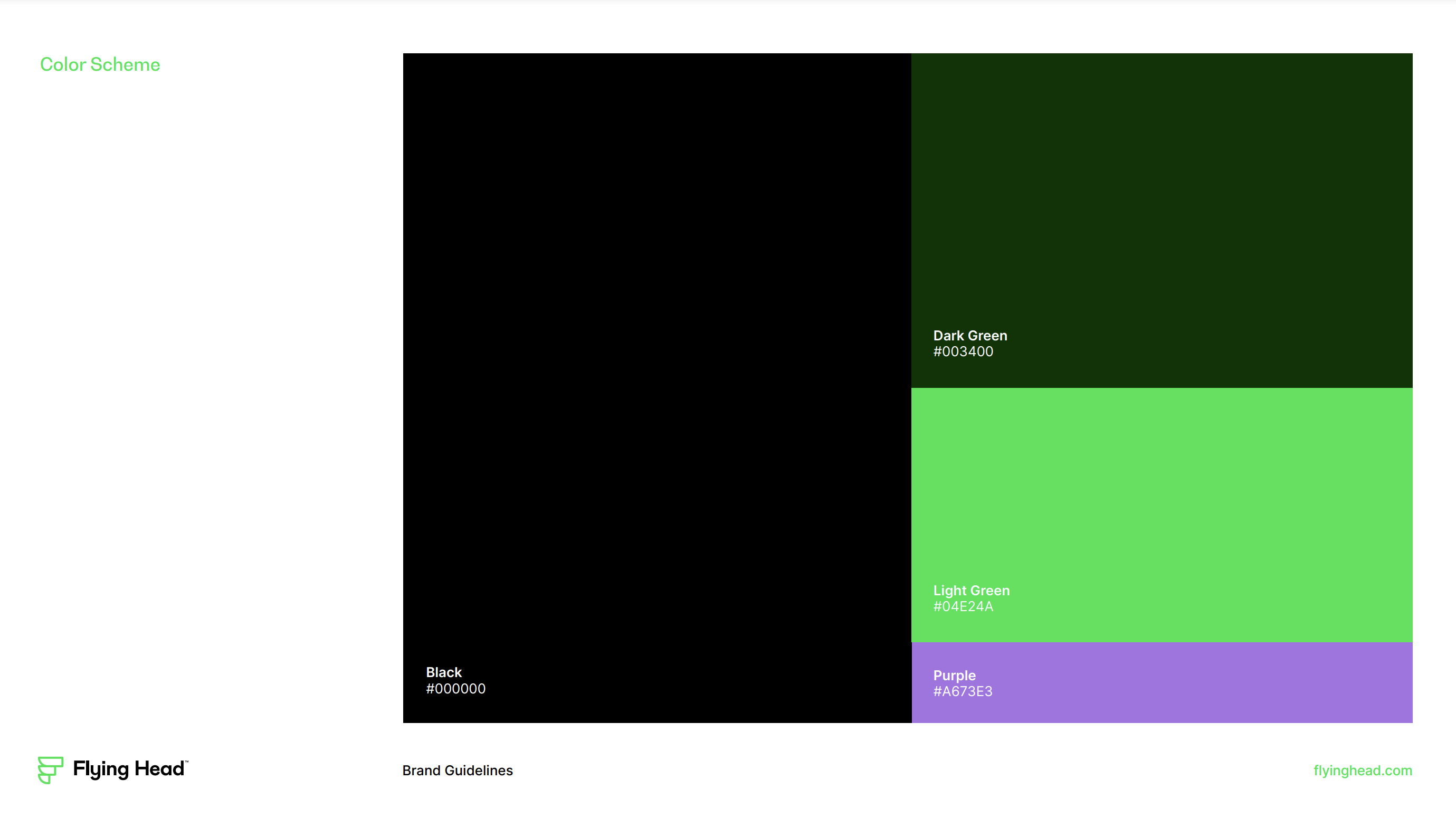Click the hex code #000000
1456x818 pixels.
point(456,689)
